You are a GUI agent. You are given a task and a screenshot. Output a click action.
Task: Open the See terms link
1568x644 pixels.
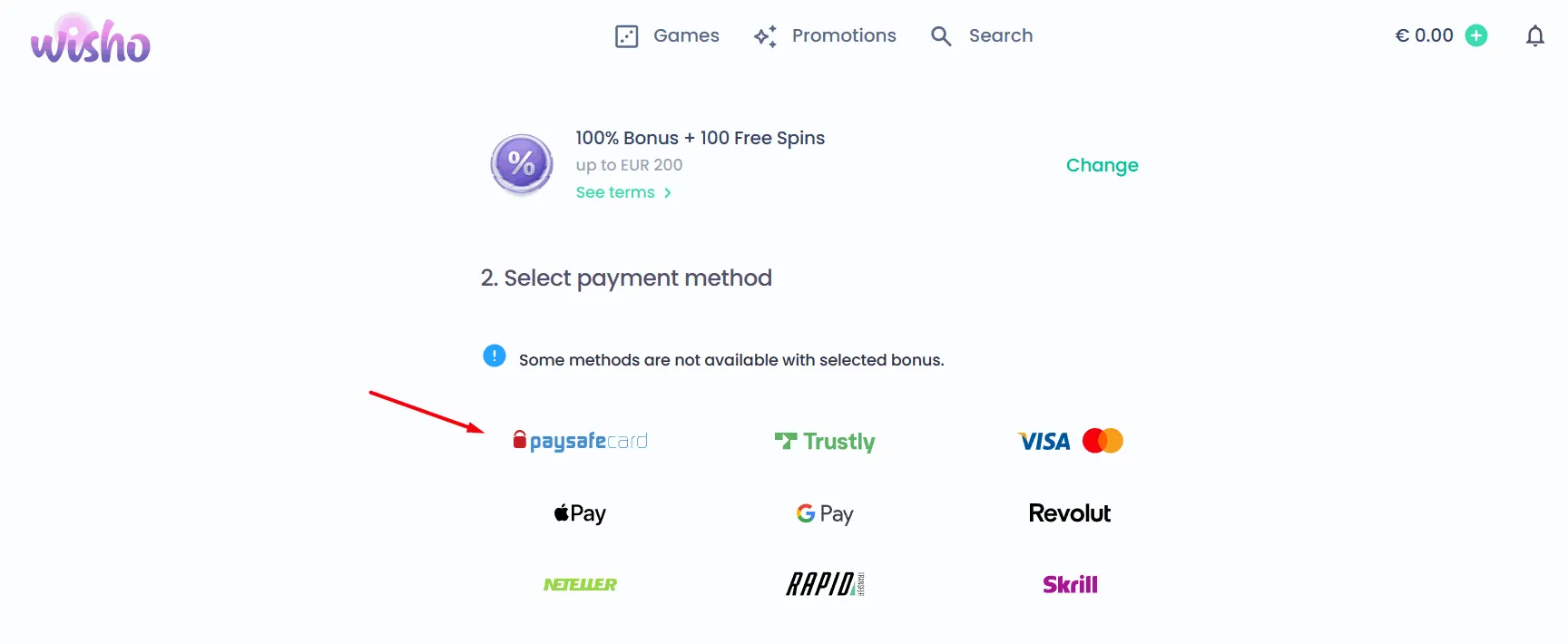click(614, 192)
